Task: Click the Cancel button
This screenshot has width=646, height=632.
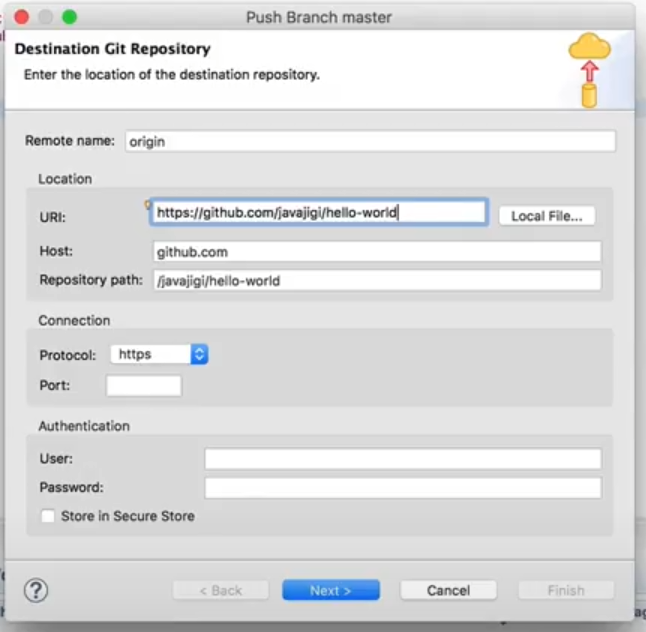Action: 448,590
